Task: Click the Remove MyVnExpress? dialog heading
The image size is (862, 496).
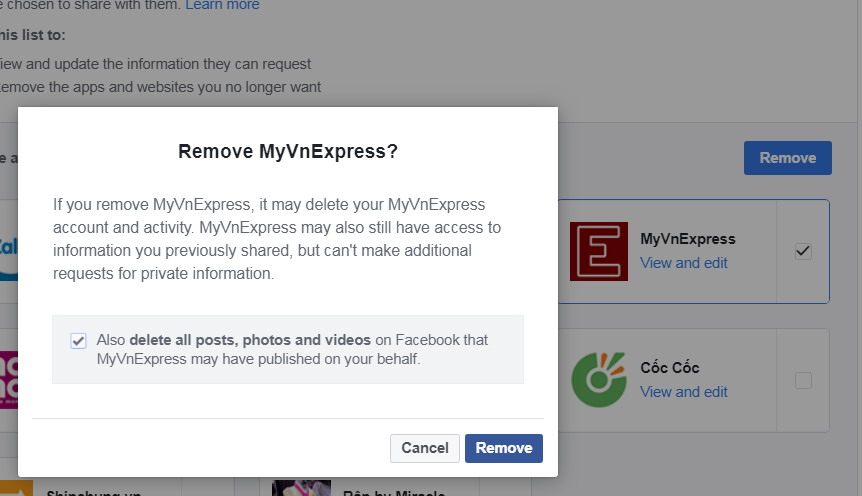Action: [x=288, y=151]
